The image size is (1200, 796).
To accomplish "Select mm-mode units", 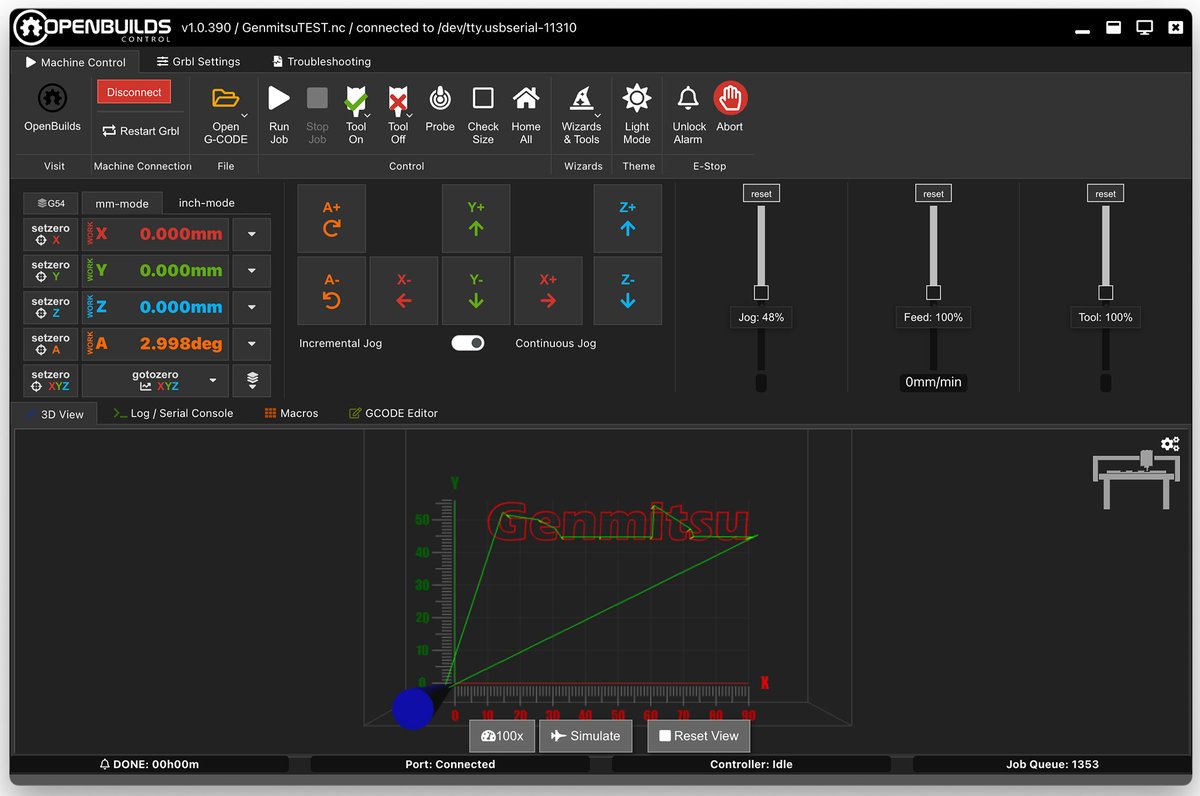I will [122, 203].
